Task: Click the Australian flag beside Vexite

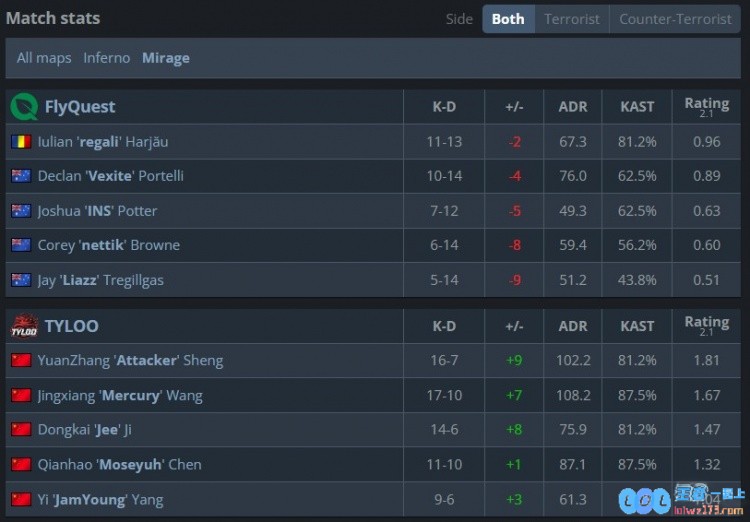Action: point(21,176)
